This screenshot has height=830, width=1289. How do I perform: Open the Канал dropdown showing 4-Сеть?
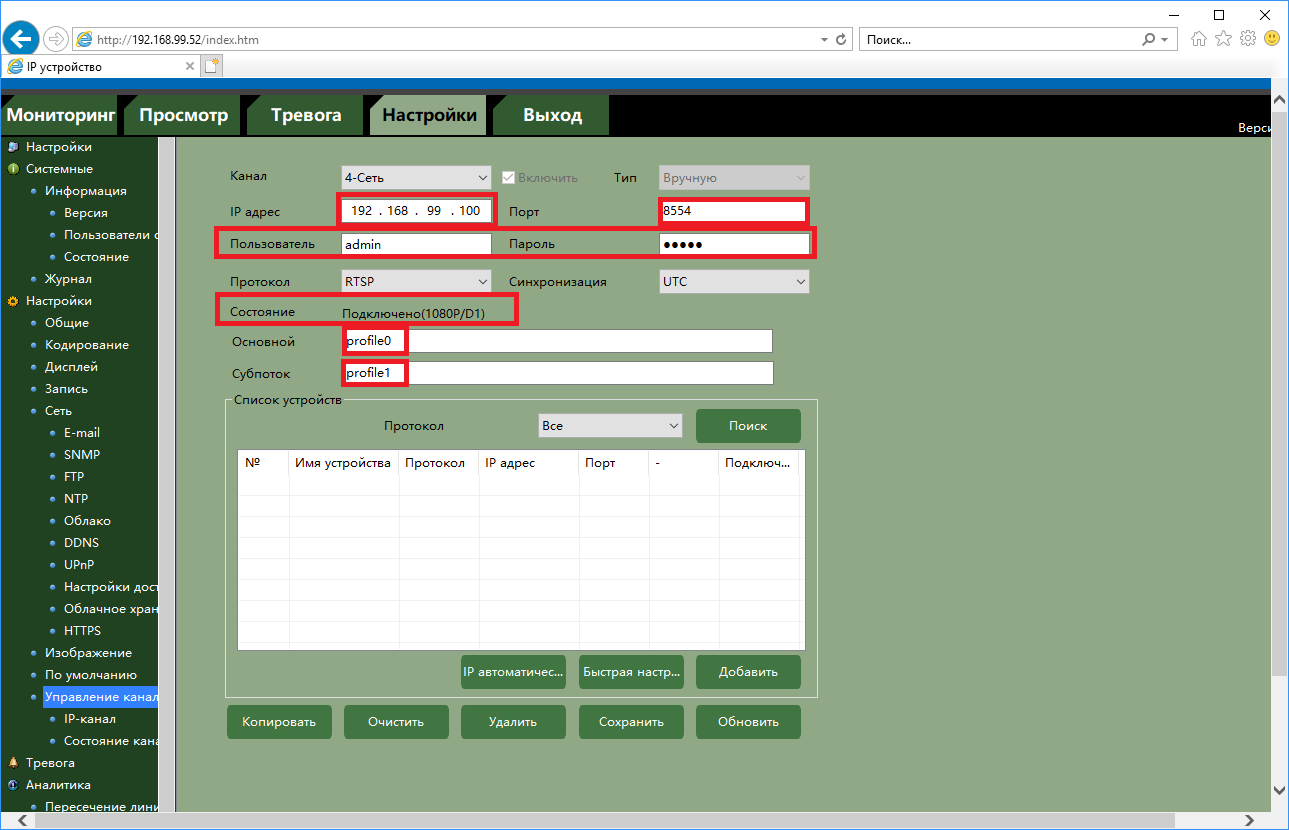pos(415,178)
